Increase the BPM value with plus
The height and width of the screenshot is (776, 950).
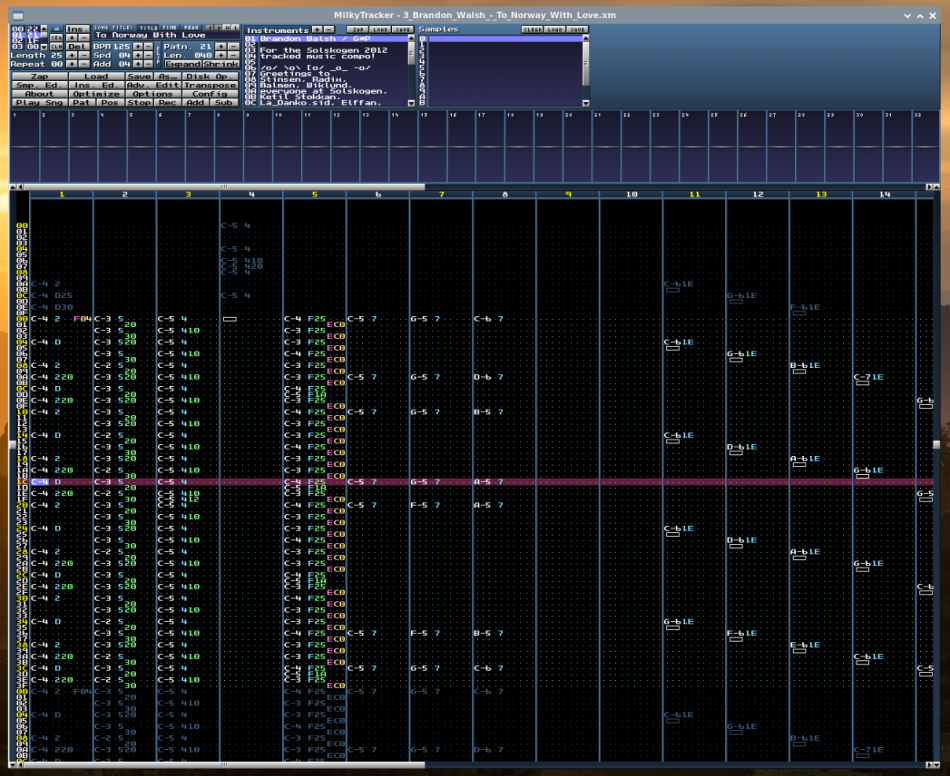(x=137, y=46)
